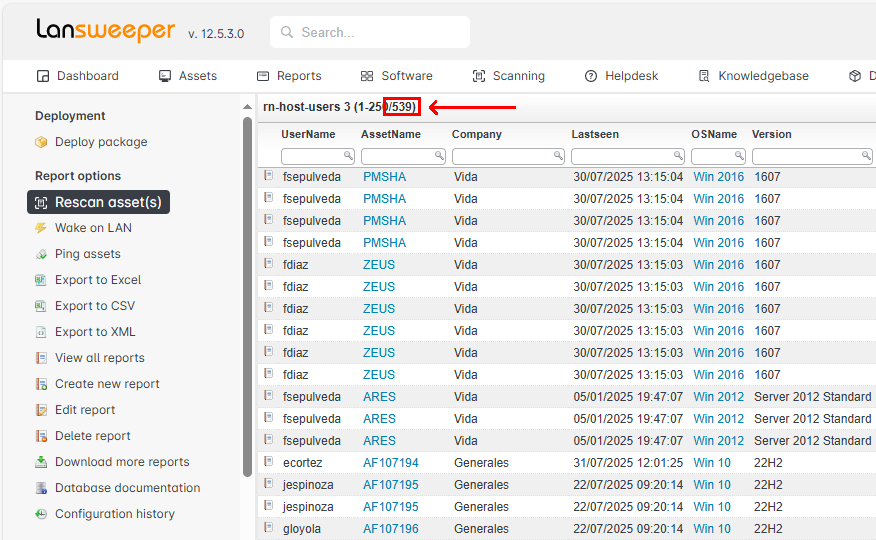Open the Scanning menu

(x=508, y=76)
